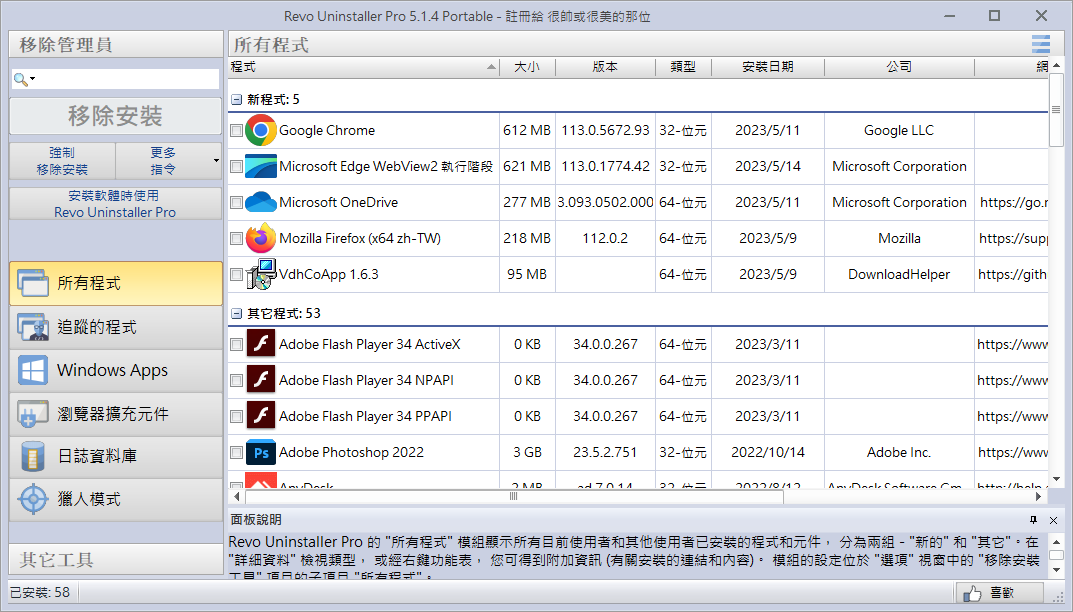1073x612 pixels.
Task: Open the 瀏覽器擴充元件 section
Action: click(116, 413)
